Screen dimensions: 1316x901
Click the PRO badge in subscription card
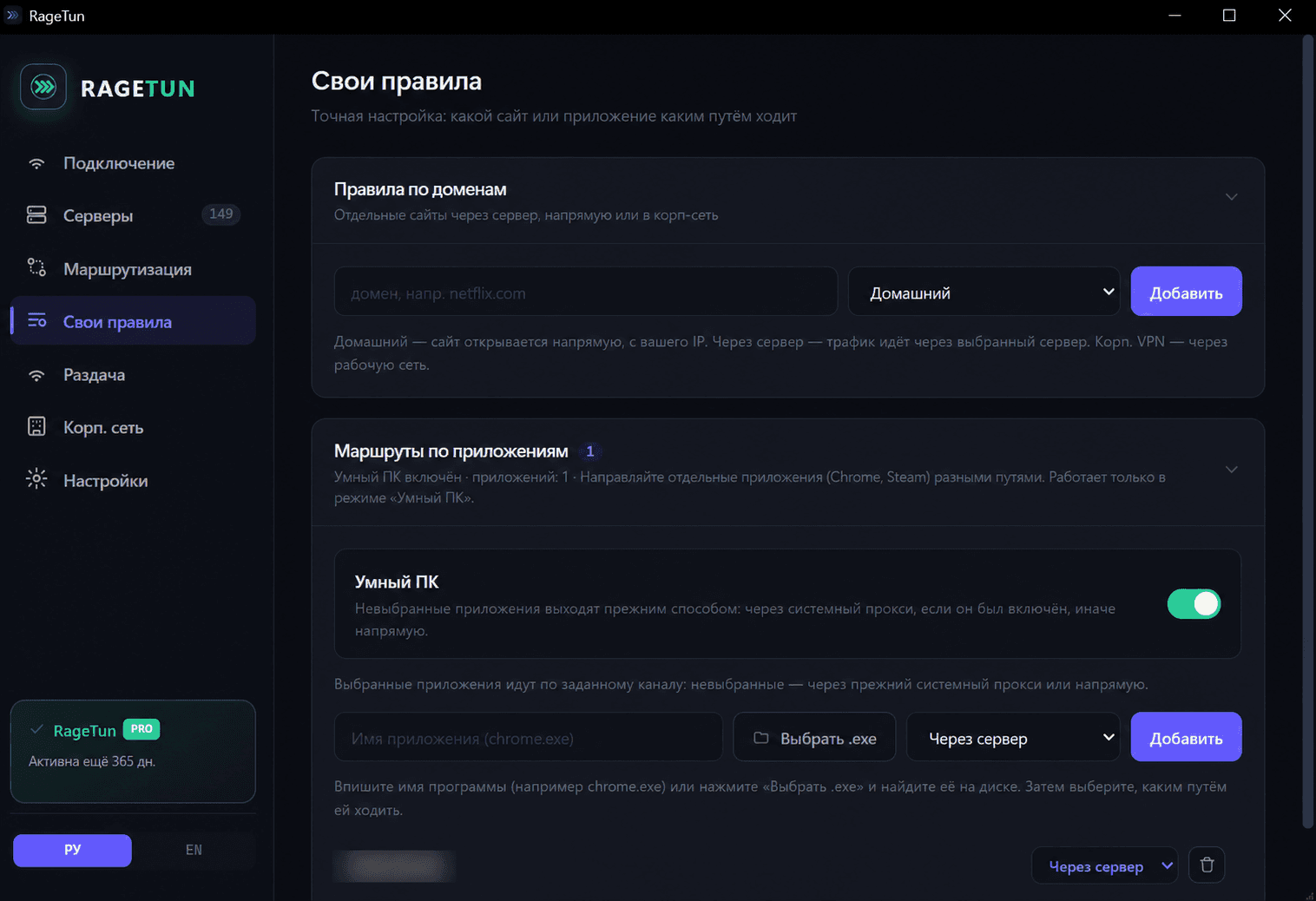click(x=141, y=729)
